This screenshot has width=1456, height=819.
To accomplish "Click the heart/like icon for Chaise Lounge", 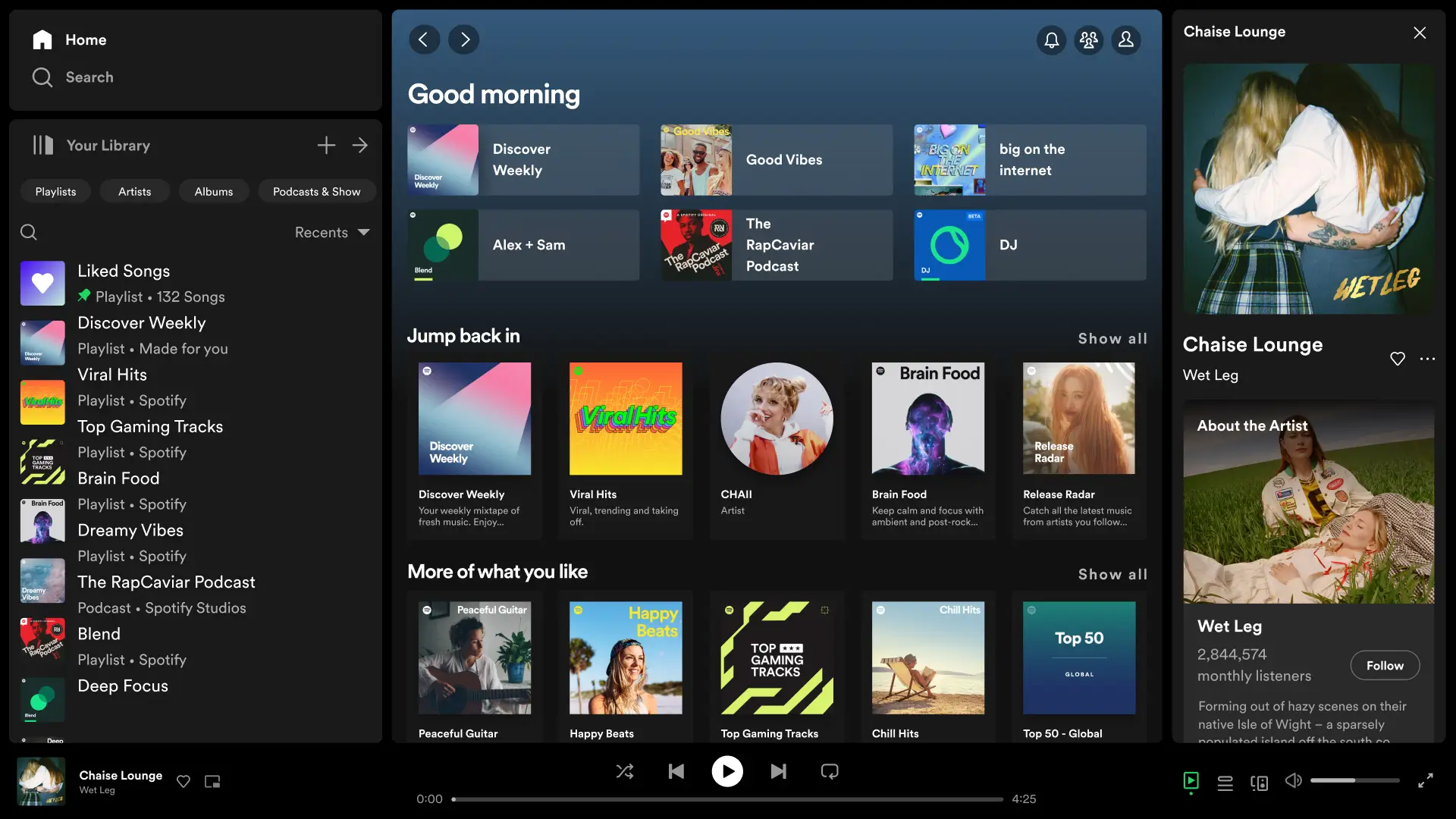I will click(x=1397, y=359).
